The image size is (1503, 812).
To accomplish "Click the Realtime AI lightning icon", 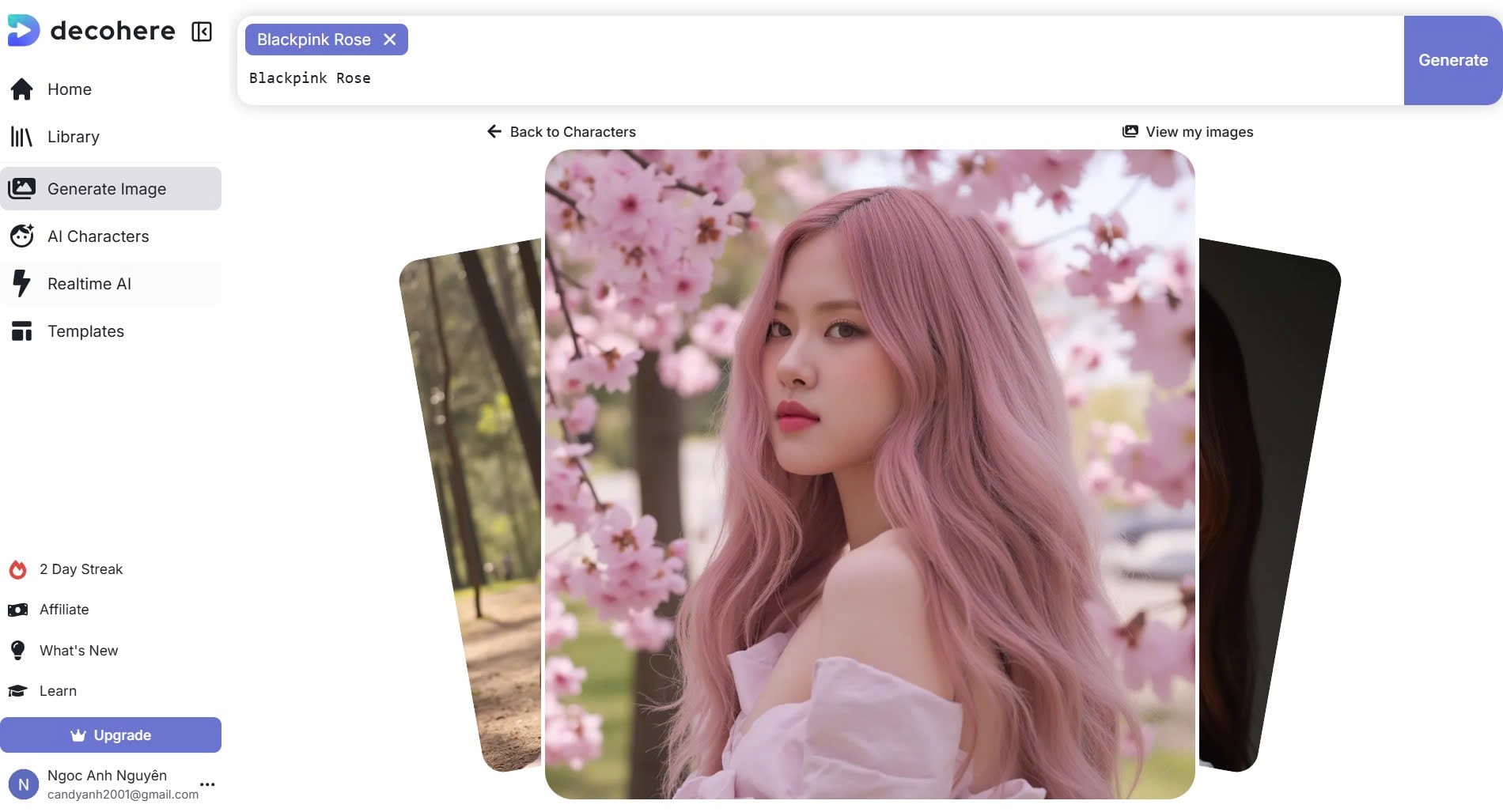I will [x=22, y=283].
